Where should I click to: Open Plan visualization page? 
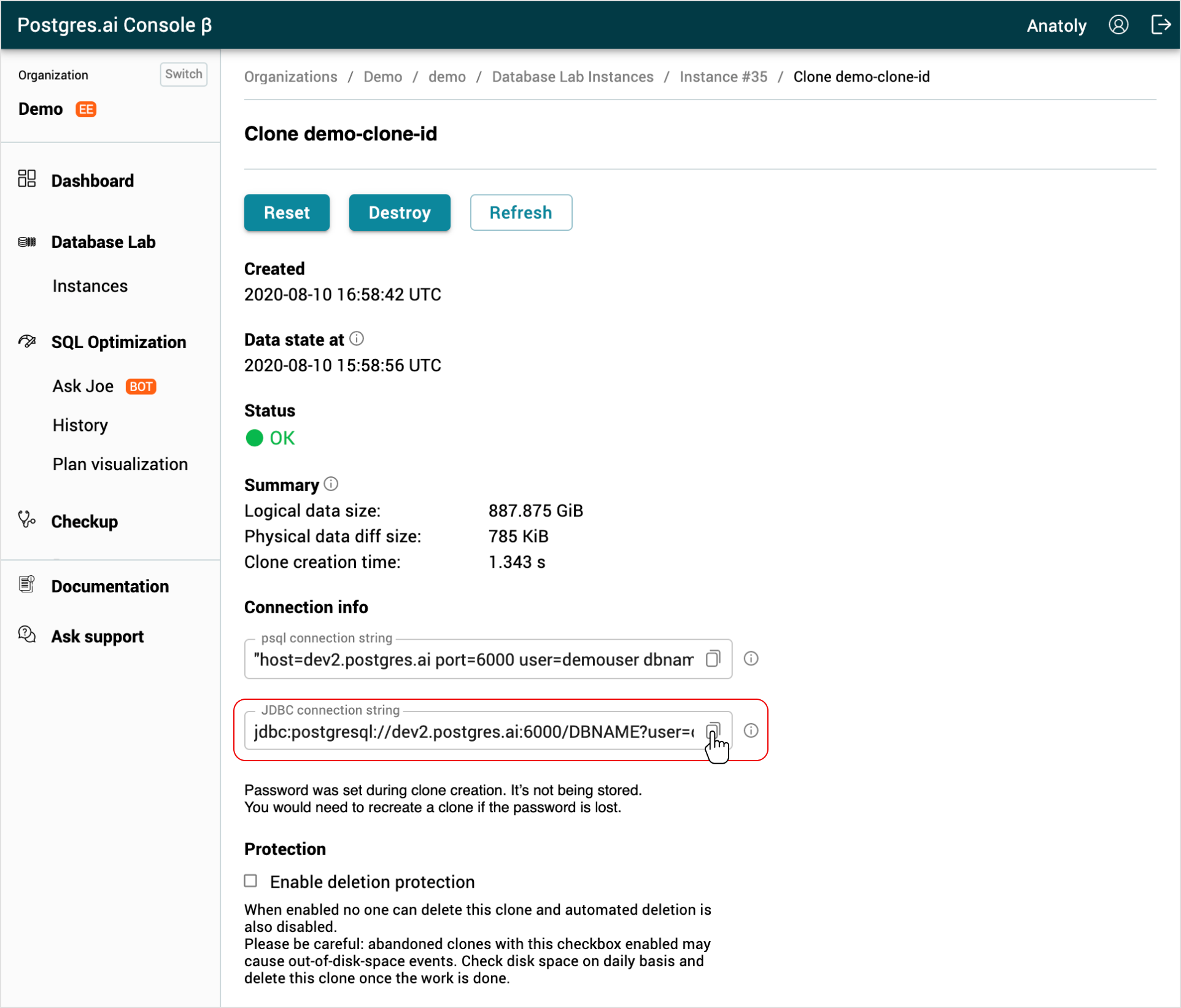[x=120, y=465]
